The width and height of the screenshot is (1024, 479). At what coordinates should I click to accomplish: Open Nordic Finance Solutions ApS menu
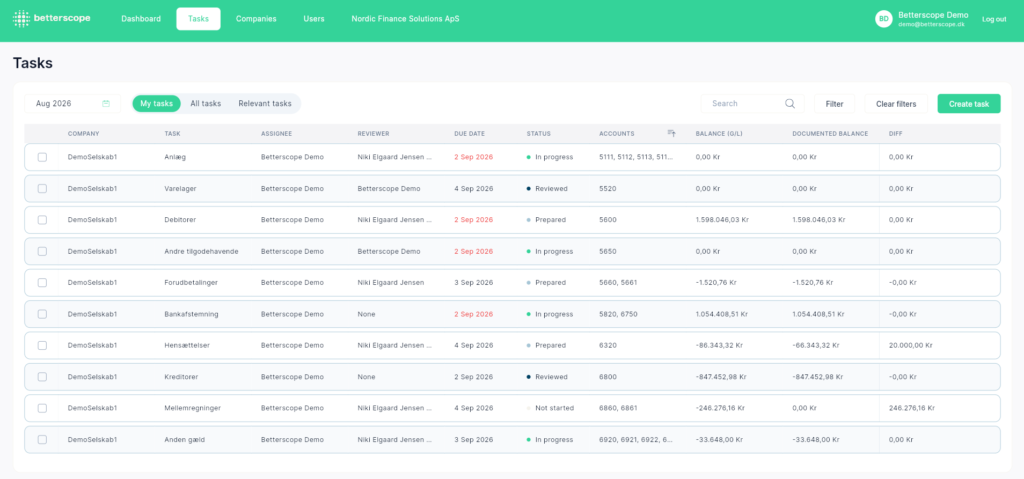405,19
